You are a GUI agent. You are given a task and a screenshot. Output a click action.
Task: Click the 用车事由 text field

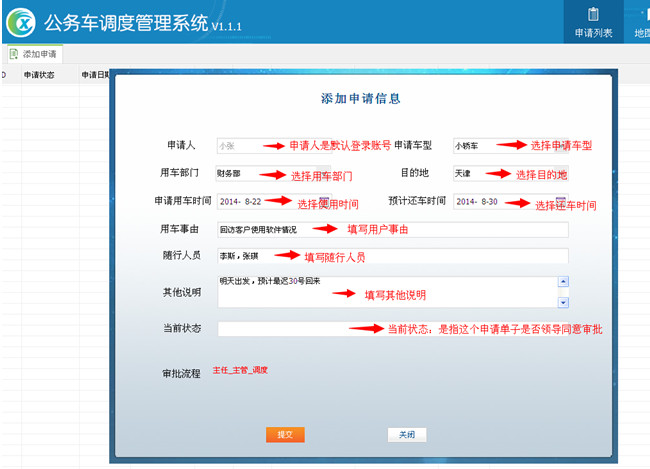click(390, 229)
